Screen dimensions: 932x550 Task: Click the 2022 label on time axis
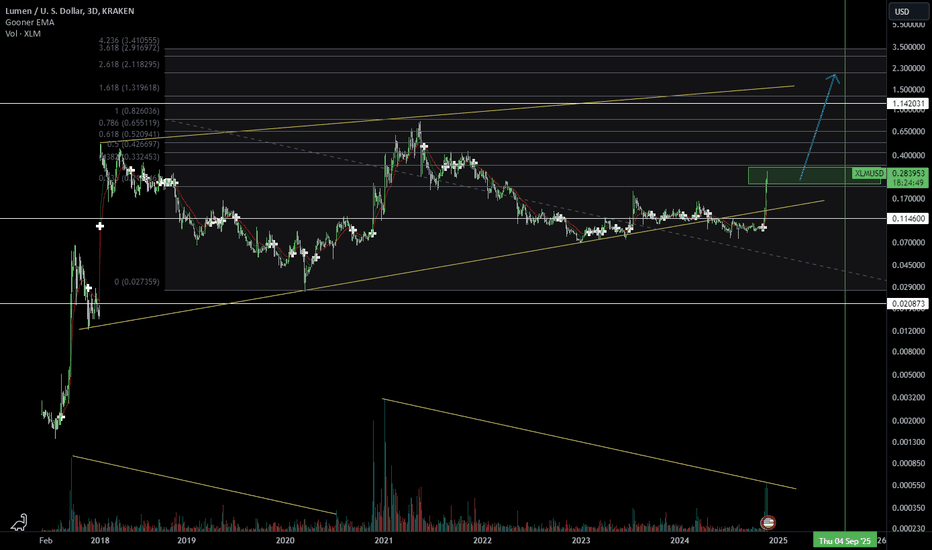(482, 540)
